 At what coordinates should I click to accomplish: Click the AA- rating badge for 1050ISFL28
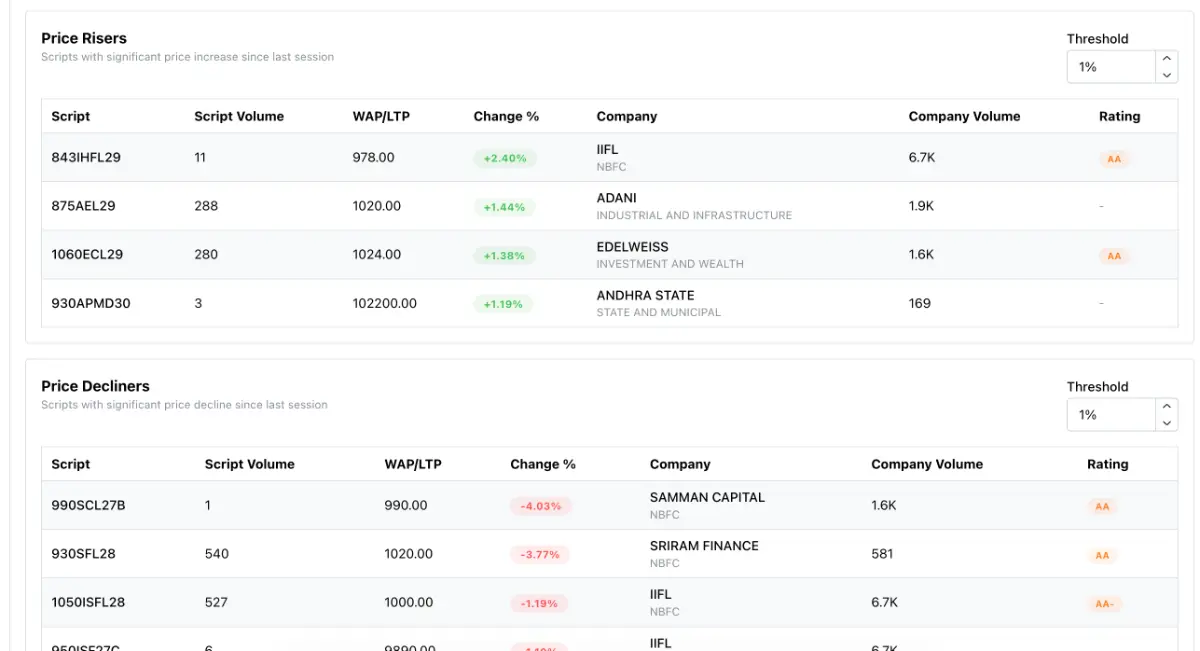1105,604
